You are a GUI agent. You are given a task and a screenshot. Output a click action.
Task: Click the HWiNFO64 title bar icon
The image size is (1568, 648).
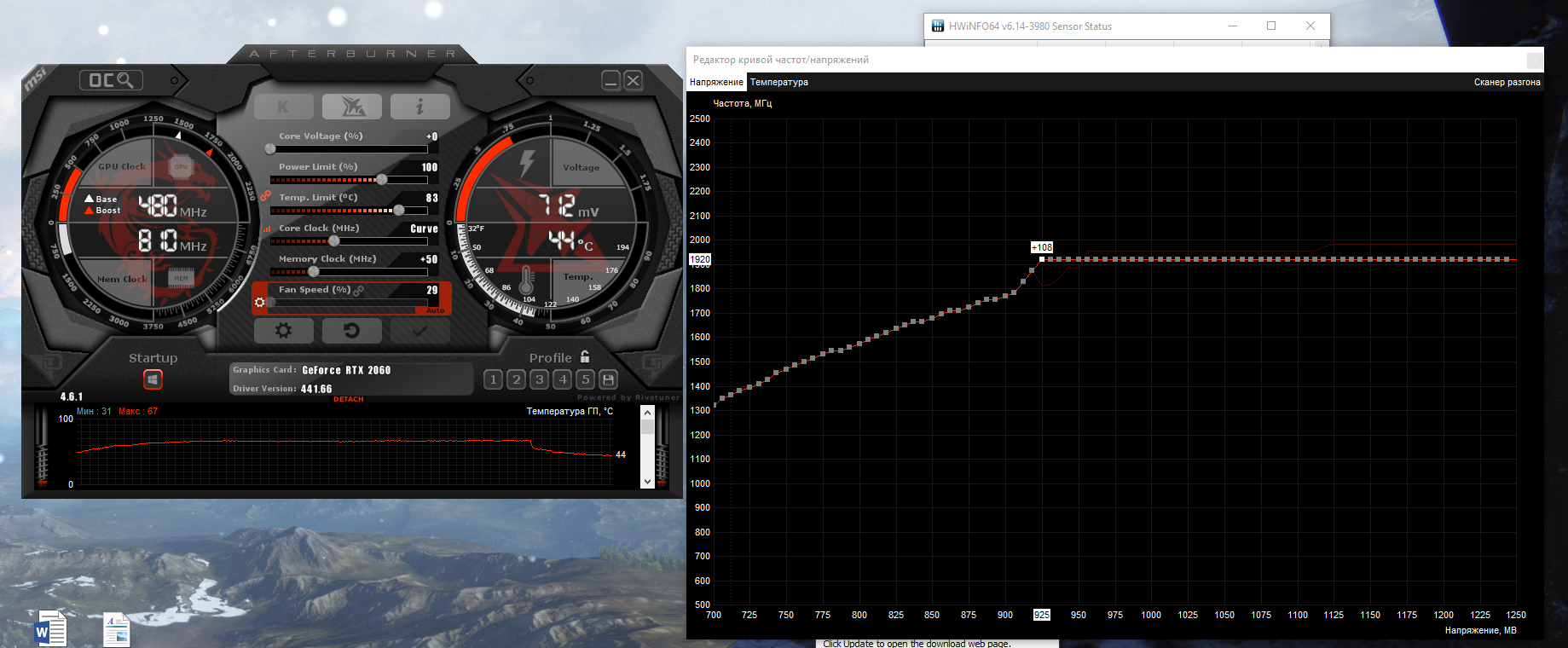coord(937,26)
